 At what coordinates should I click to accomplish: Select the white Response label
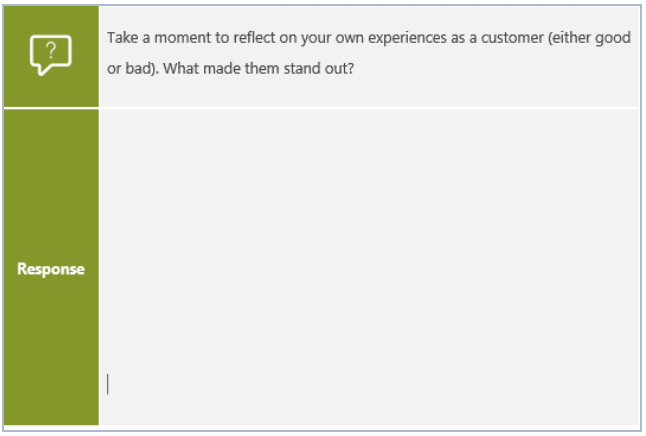tap(51, 269)
